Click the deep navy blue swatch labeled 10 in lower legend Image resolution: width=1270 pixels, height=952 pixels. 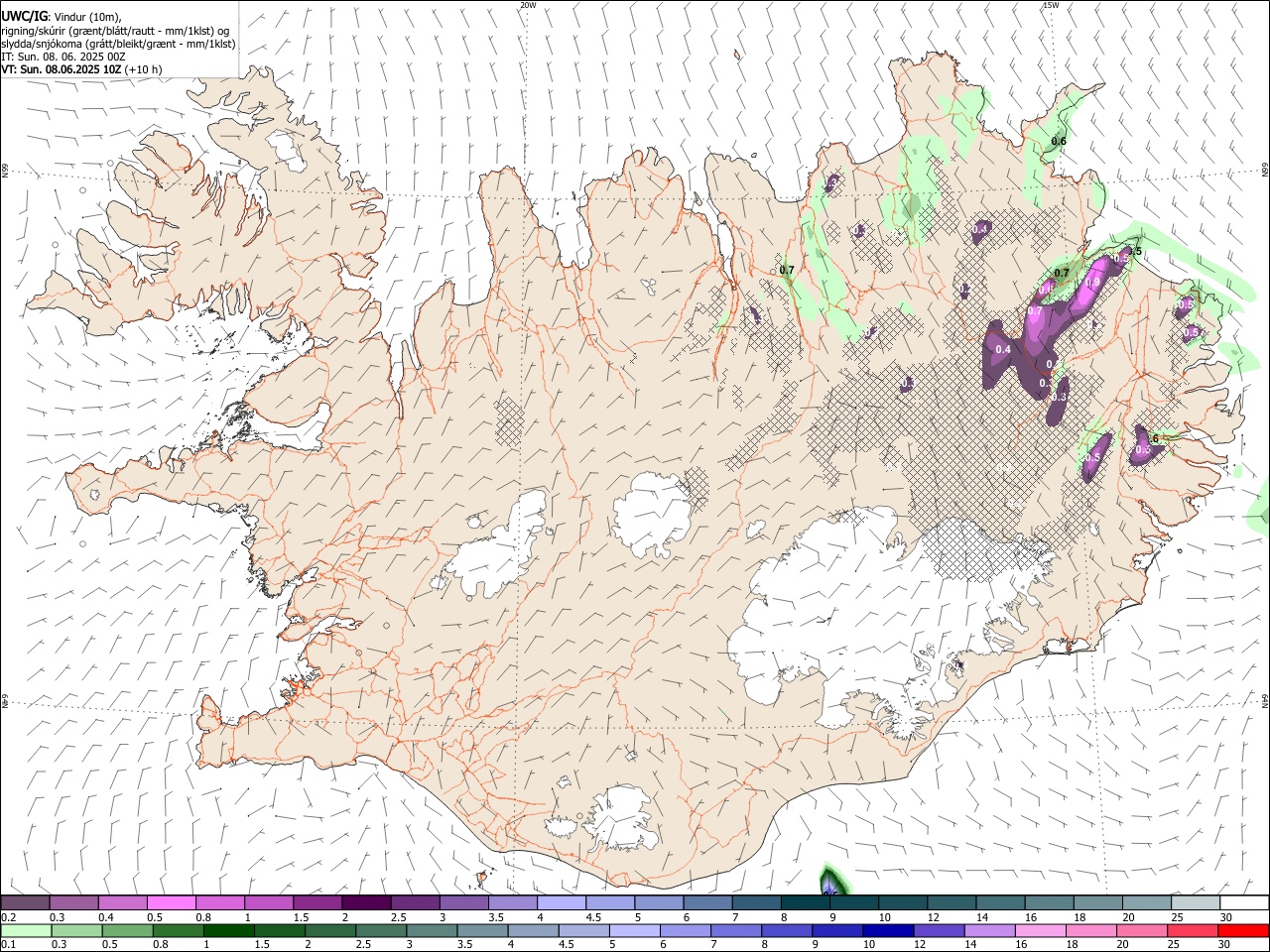pos(889,931)
